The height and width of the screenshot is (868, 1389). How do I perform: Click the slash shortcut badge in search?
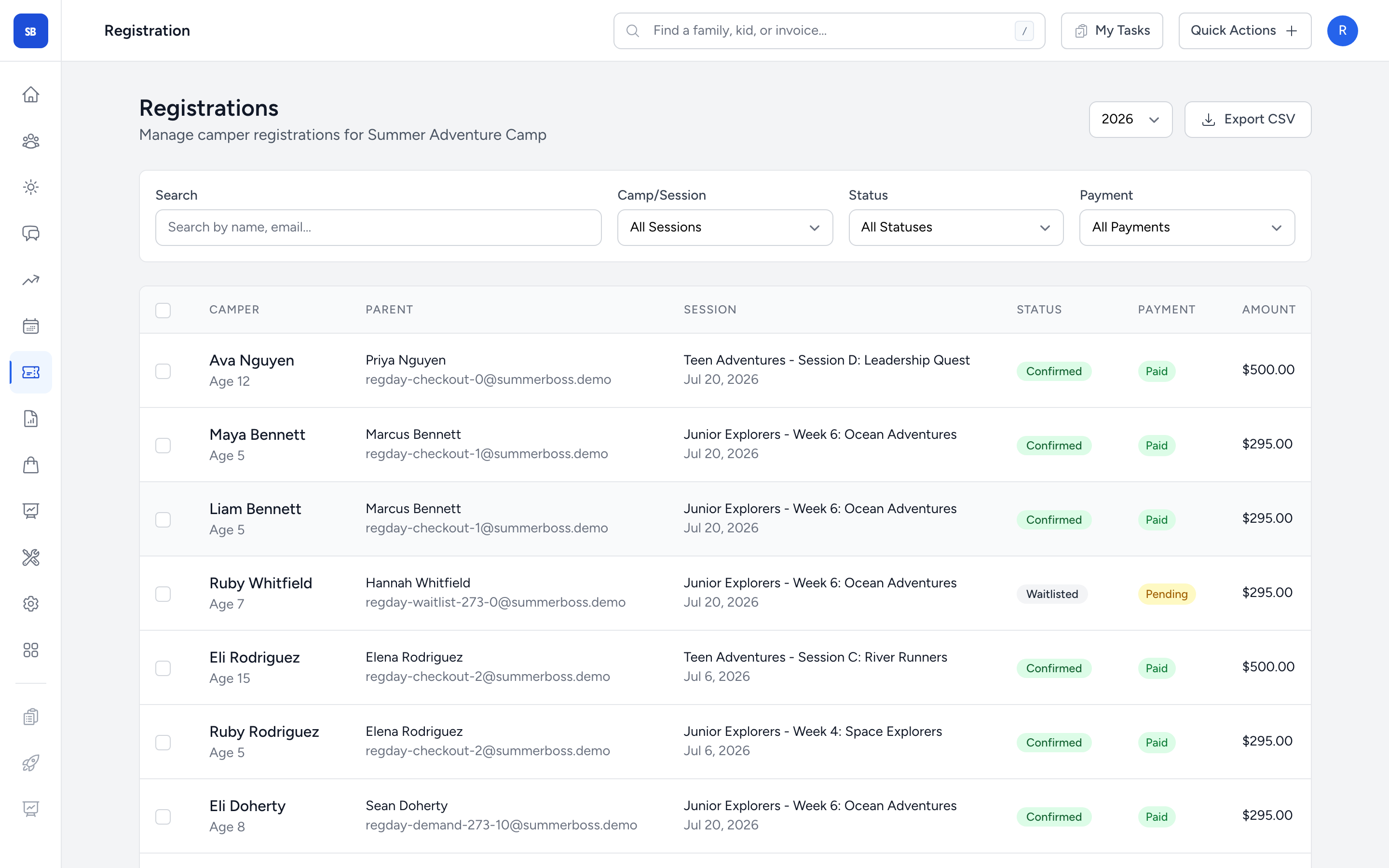(1024, 31)
